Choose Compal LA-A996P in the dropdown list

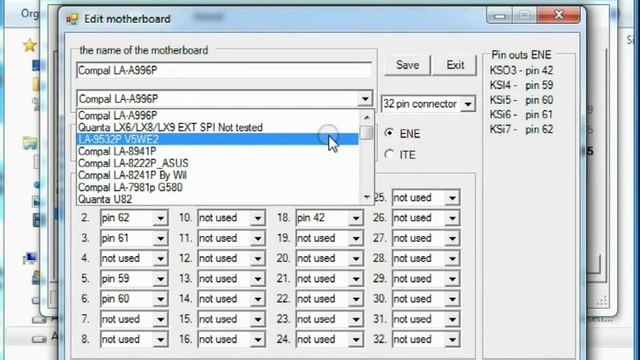[x=218, y=116]
